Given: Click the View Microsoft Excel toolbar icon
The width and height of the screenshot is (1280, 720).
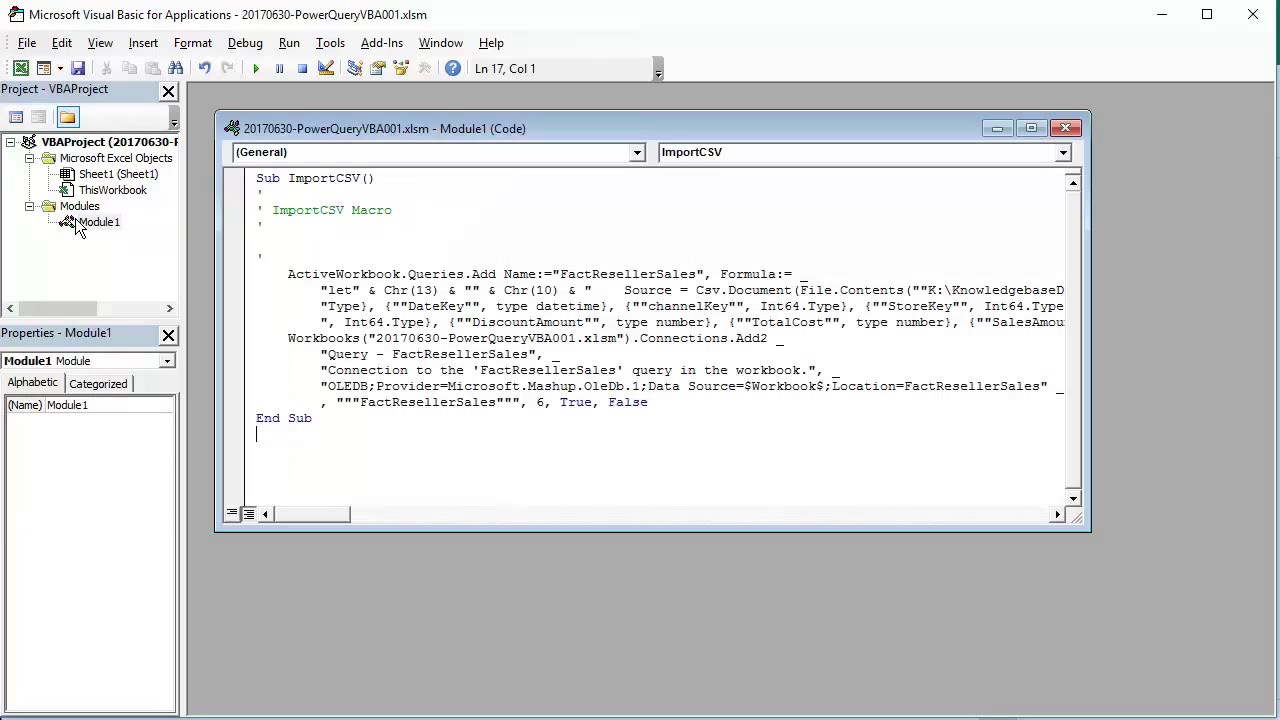Looking at the screenshot, I should (20, 68).
